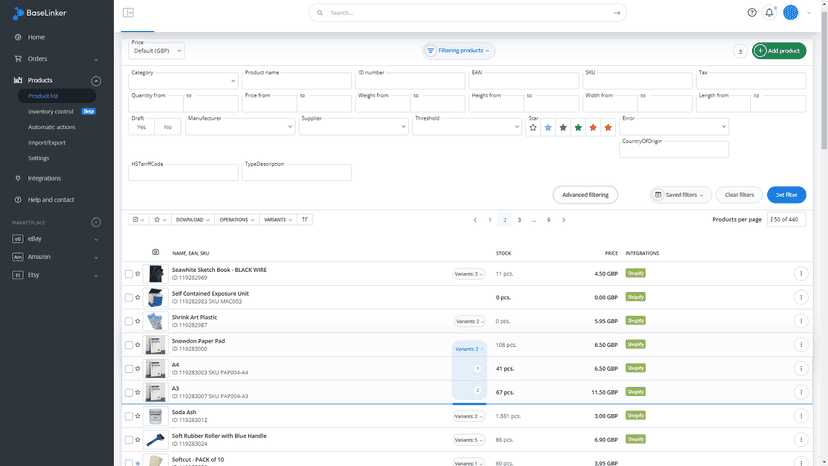Image resolution: width=828 pixels, height=466 pixels.
Task: Go to previous page arrow
Action: (475, 220)
